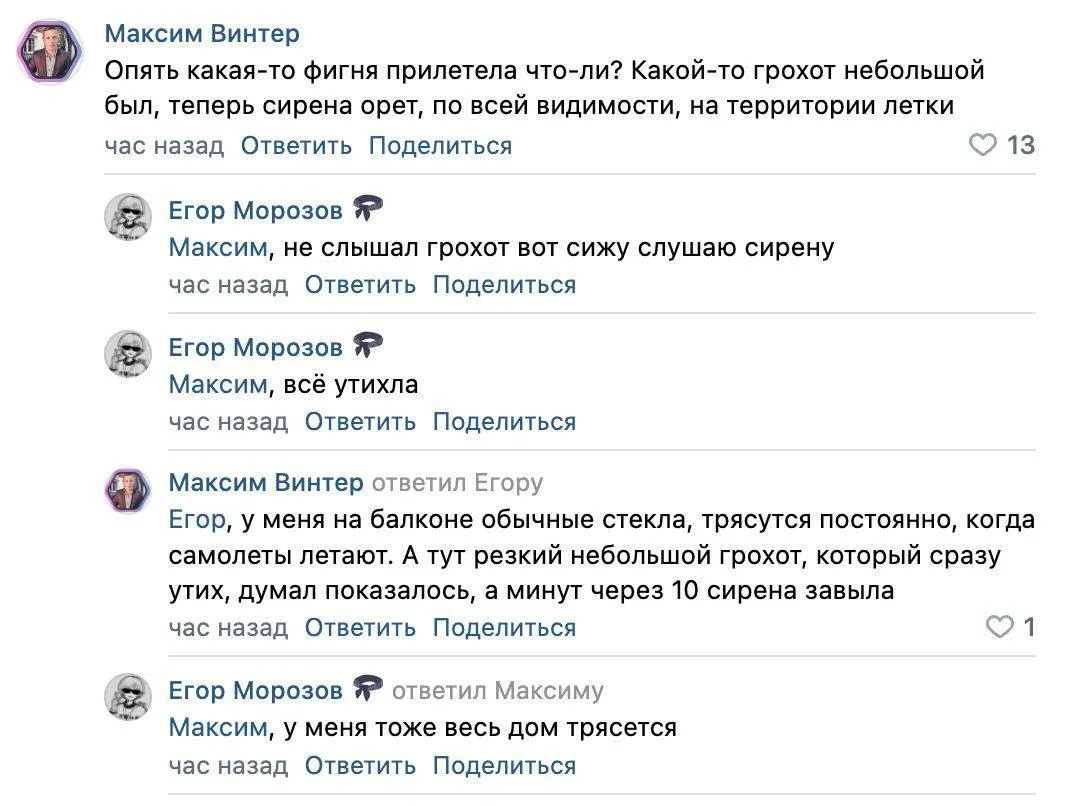The height and width of the screenshot is (806, 1068).
Task: Share Максим's long reply via Поделиться
Action: (x=503, y=627)
